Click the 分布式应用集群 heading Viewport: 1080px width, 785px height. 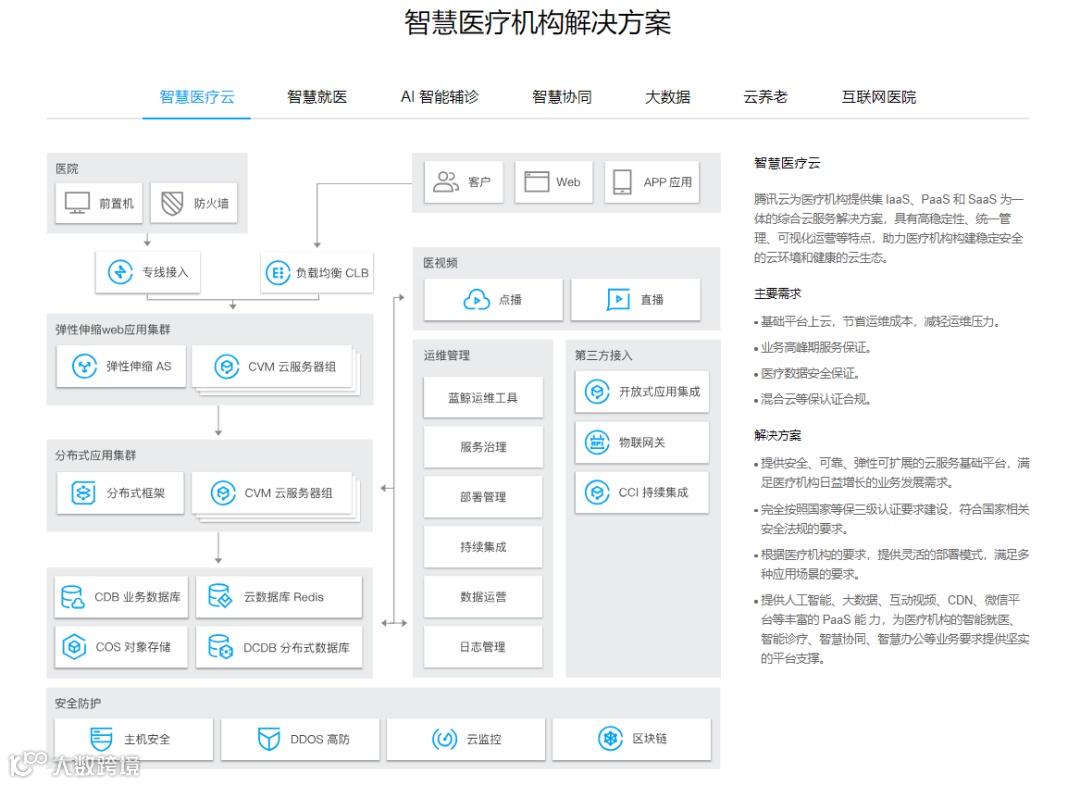96,455
